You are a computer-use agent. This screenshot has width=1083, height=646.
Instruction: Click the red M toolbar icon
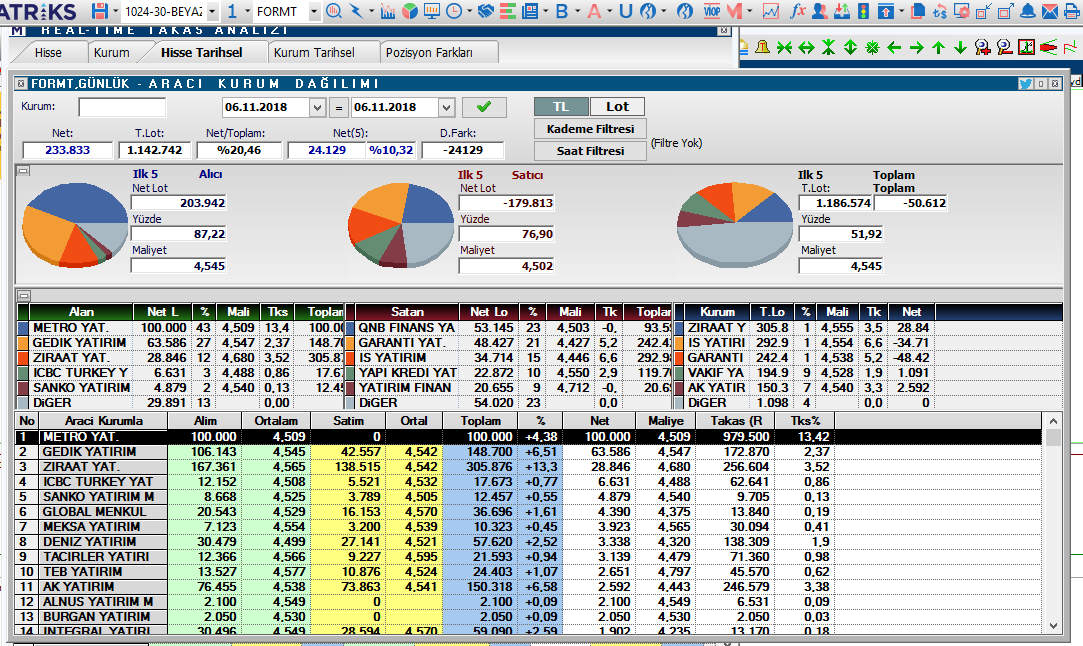(734, 11)
